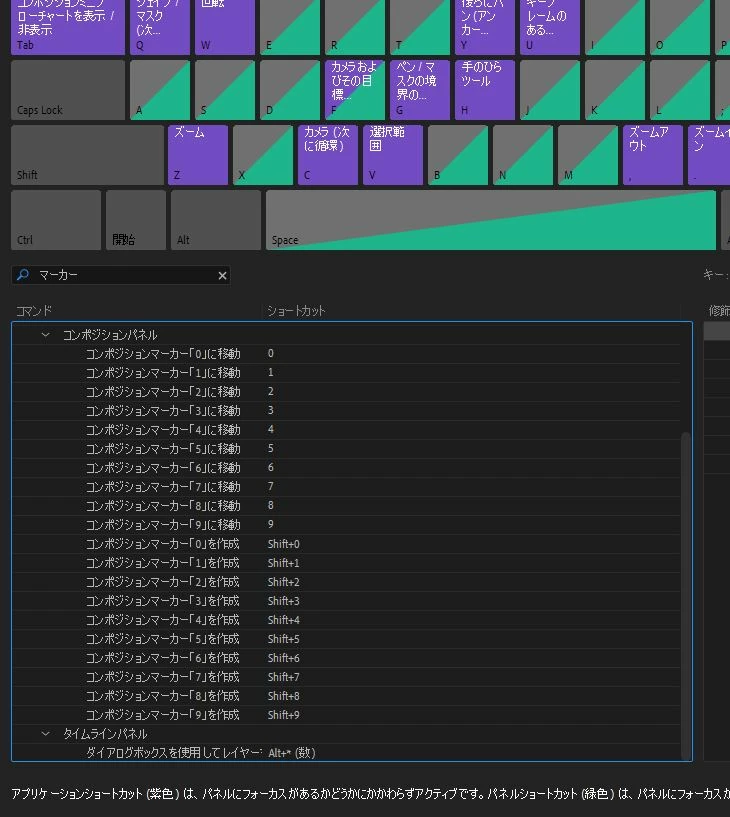Select row コンポジションマーカー「5」を作成
The width and height of the screenshot is (730, 817).
(x=347, y=639)
